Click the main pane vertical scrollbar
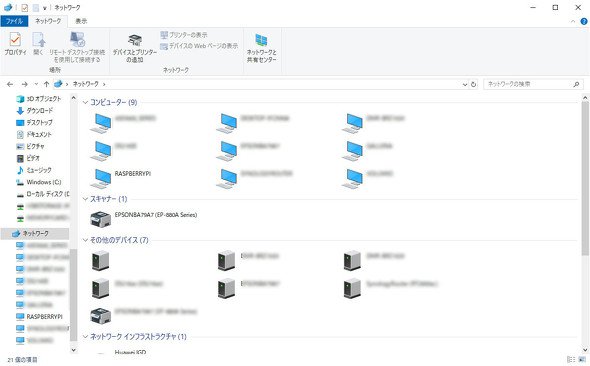This screenshot has width=590, height=366. [585, 179]
